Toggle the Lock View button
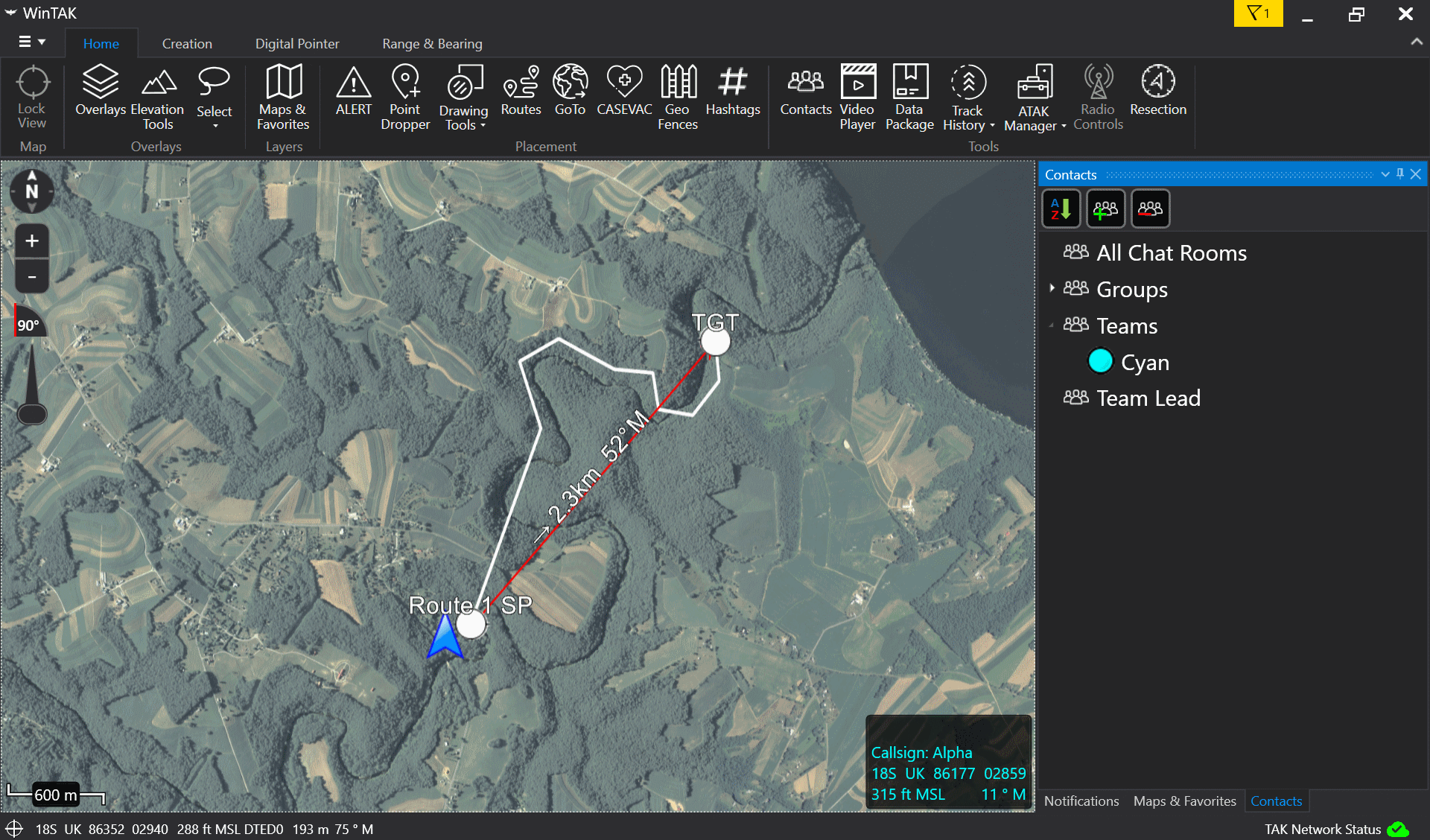 coord(32,98)
